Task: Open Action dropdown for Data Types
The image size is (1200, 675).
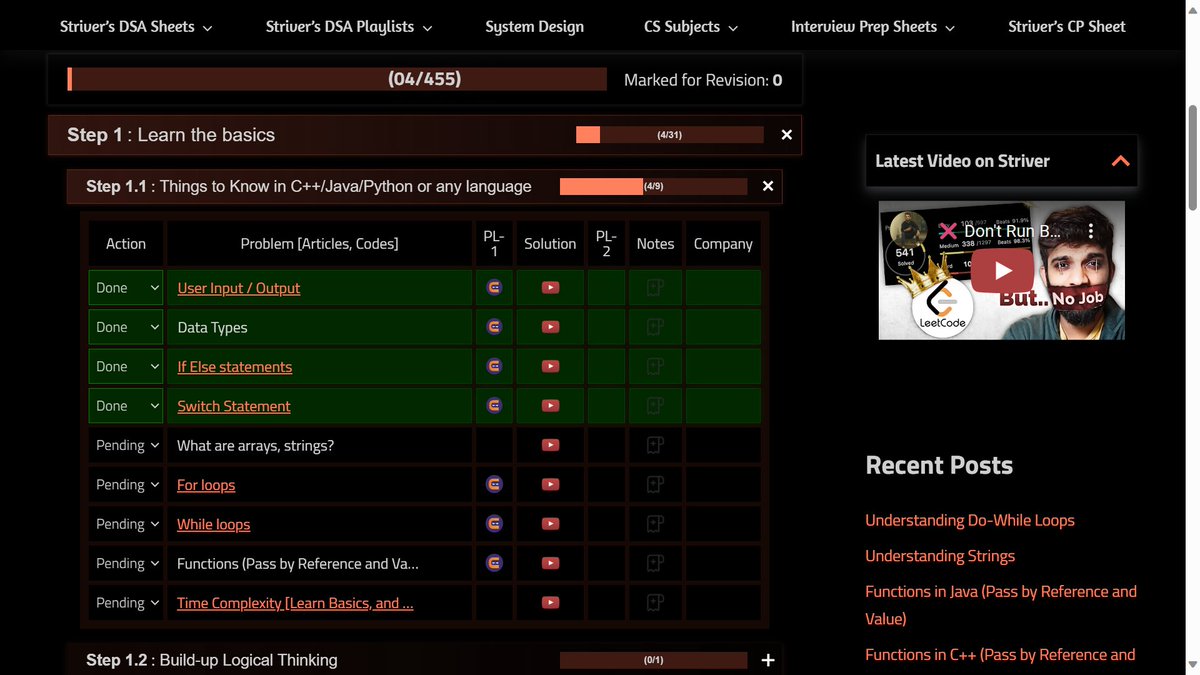Action: (126, 327)
